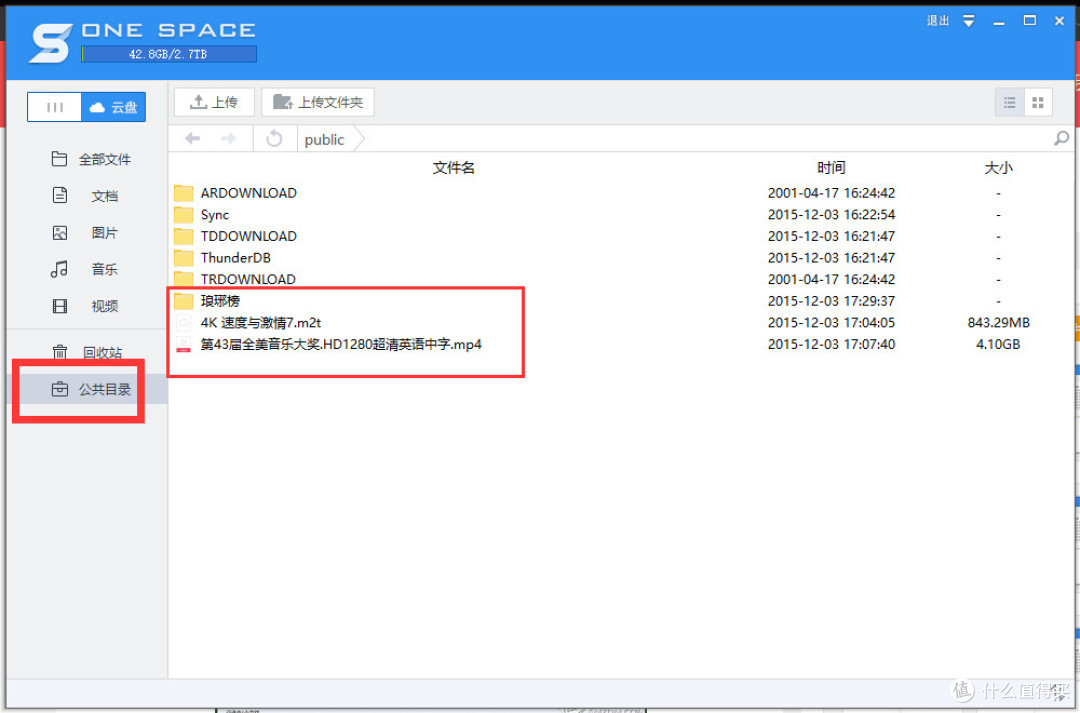Click the 843.29MB size value

[x=998, y=322]
